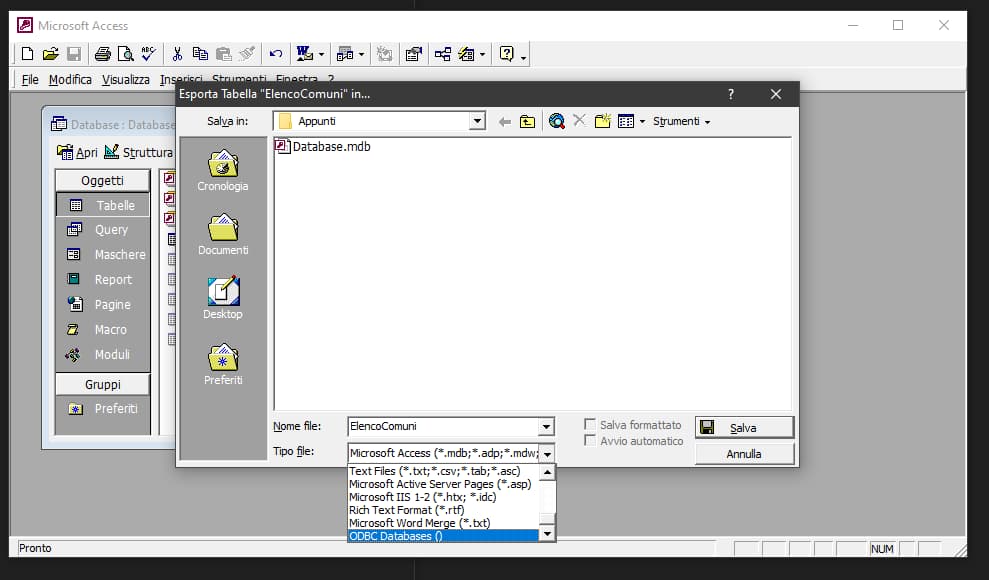Create a new folder icon
This screenshot has width=989, height=580.
tap(603, 121)
